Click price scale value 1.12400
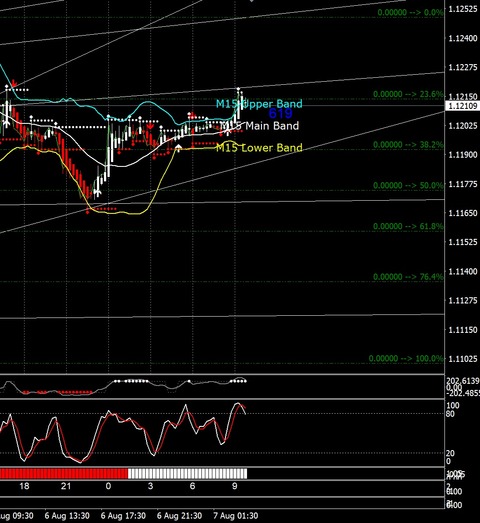 463,38
